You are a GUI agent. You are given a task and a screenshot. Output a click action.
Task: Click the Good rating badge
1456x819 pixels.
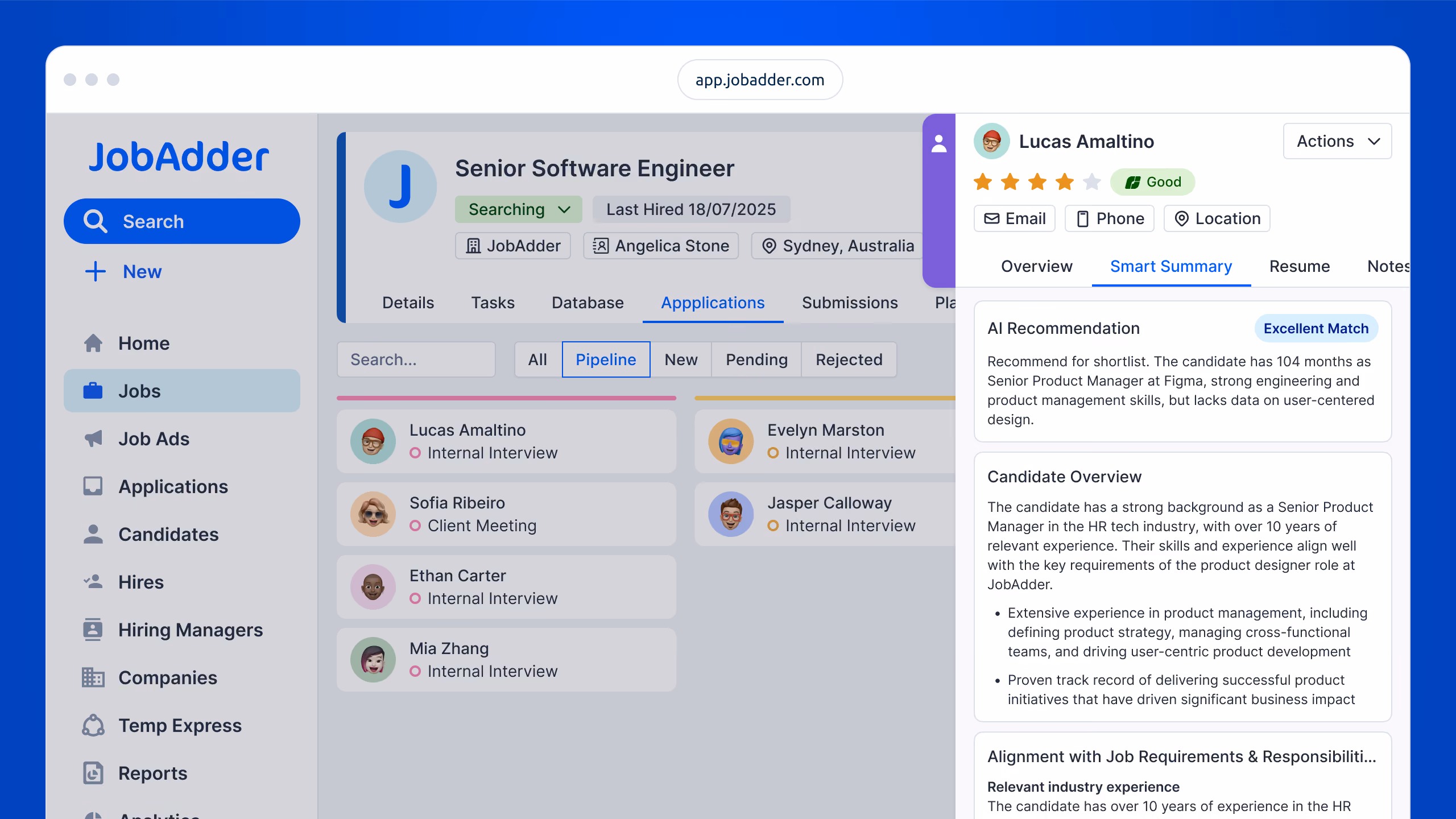point(1152,182)
